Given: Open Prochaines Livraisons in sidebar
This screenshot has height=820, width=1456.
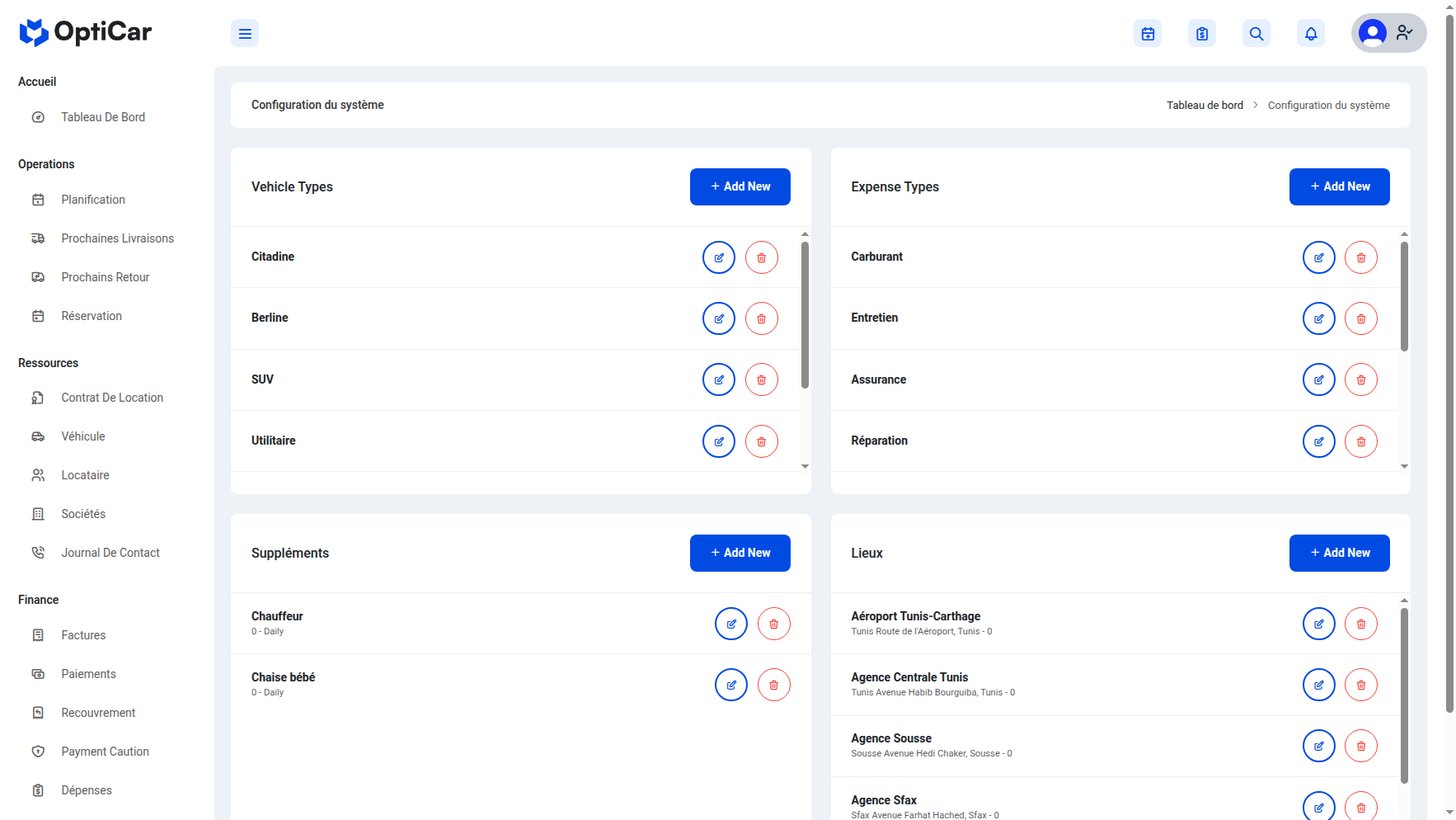Looking at the screenshot, I should tap(117, 238).
